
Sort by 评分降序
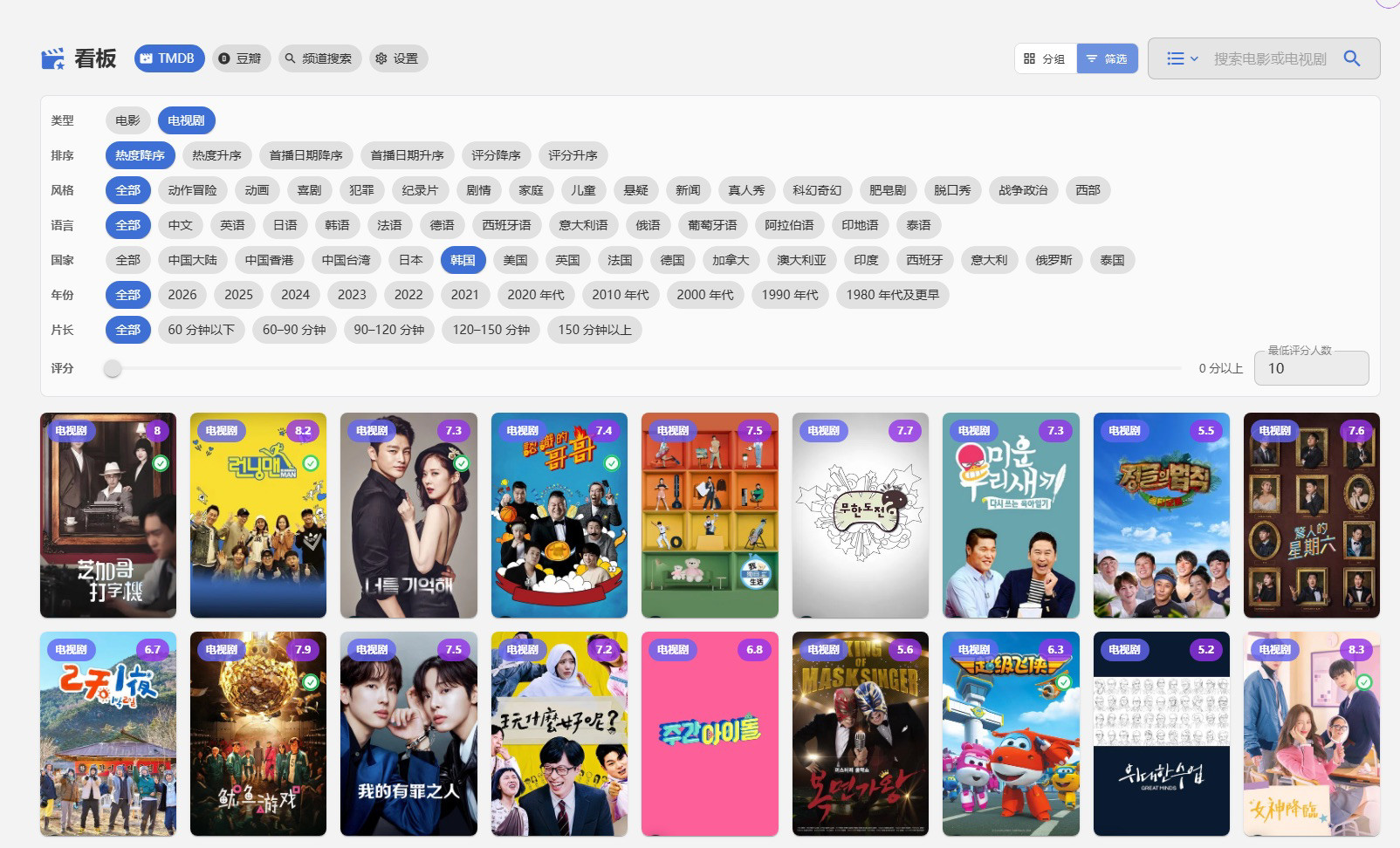pyautogui.click(x=496, y=155)
